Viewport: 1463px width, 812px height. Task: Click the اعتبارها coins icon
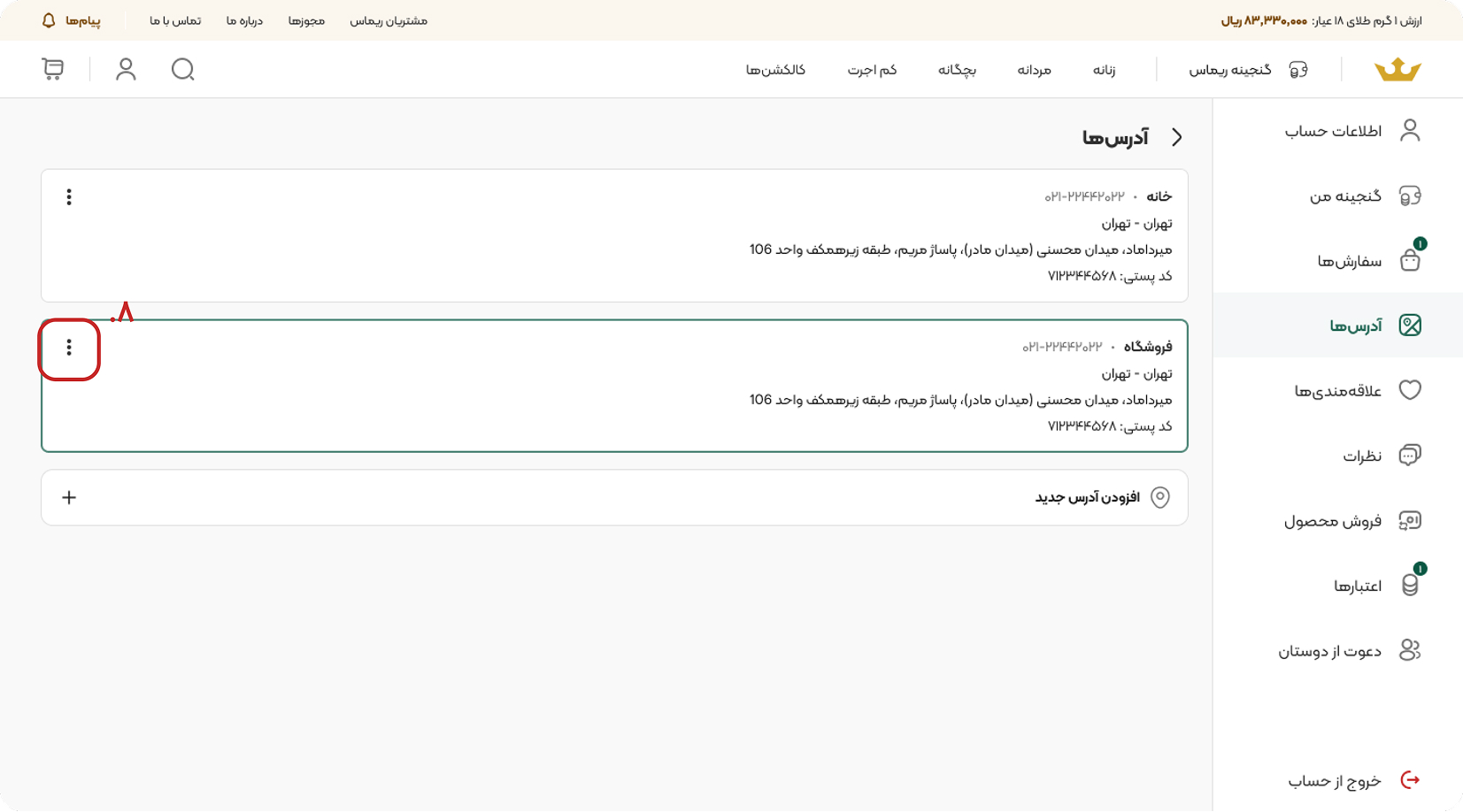pyautogui.click(x=1410, y=585)
